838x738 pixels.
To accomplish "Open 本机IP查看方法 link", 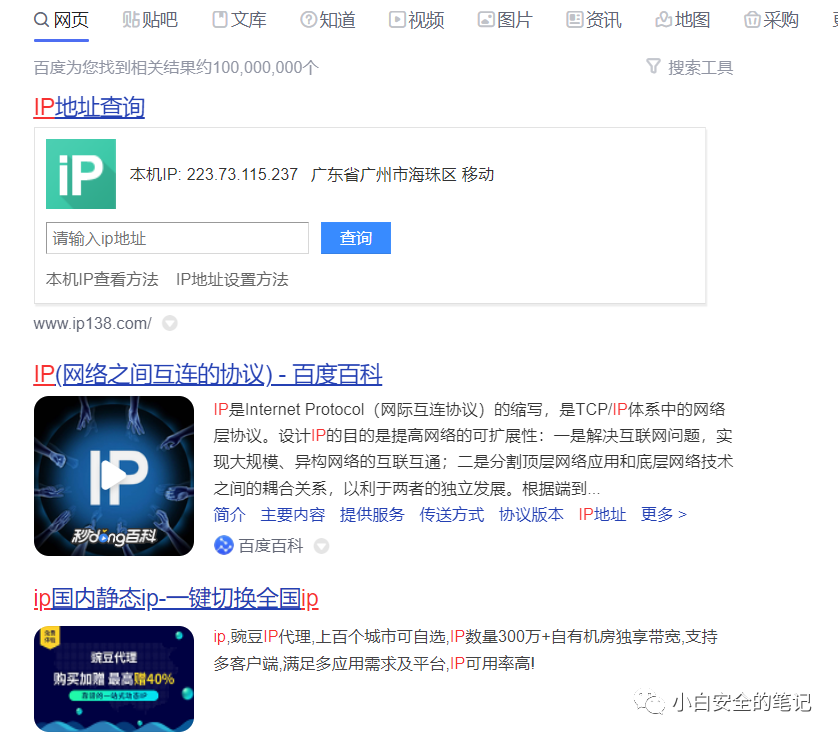I will (x=102, y=279).
